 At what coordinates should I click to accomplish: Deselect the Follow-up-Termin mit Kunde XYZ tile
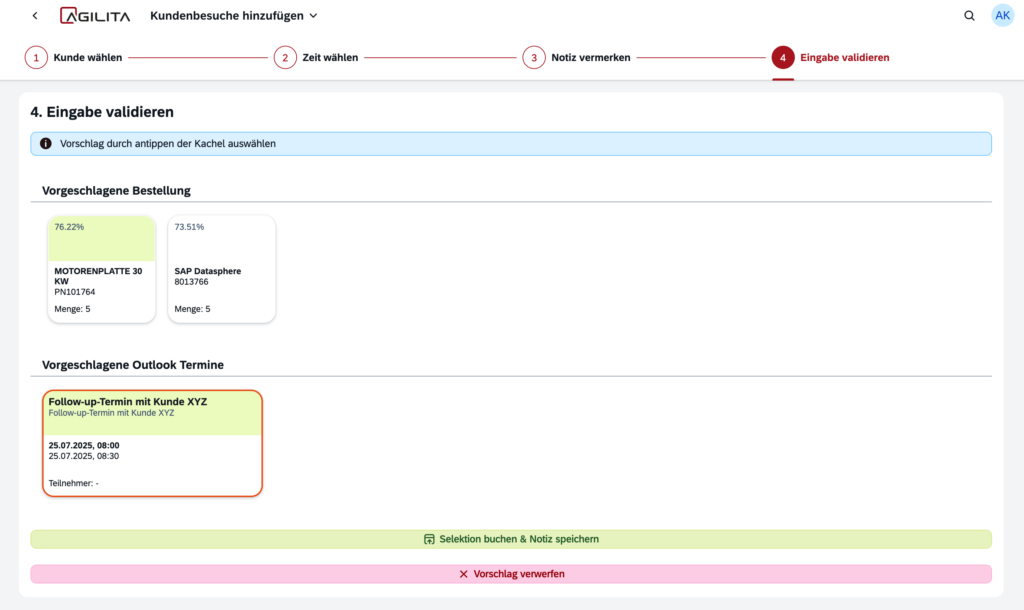pos(152,443)
